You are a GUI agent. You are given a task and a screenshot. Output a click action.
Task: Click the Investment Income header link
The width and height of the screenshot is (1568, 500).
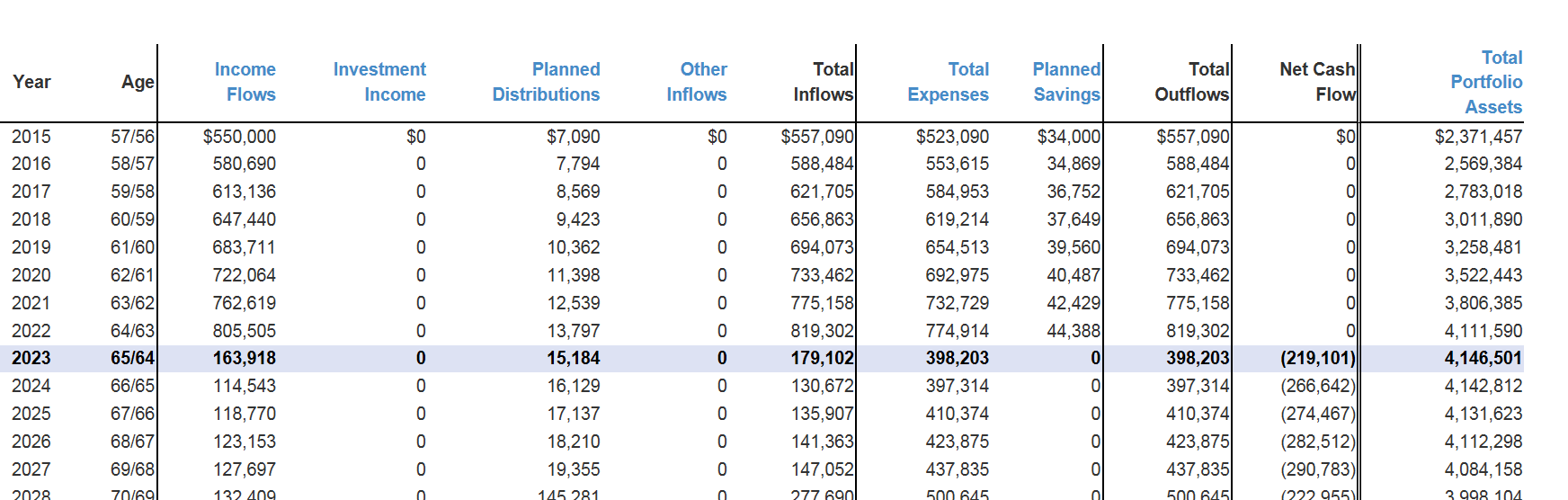click(379, 82)
